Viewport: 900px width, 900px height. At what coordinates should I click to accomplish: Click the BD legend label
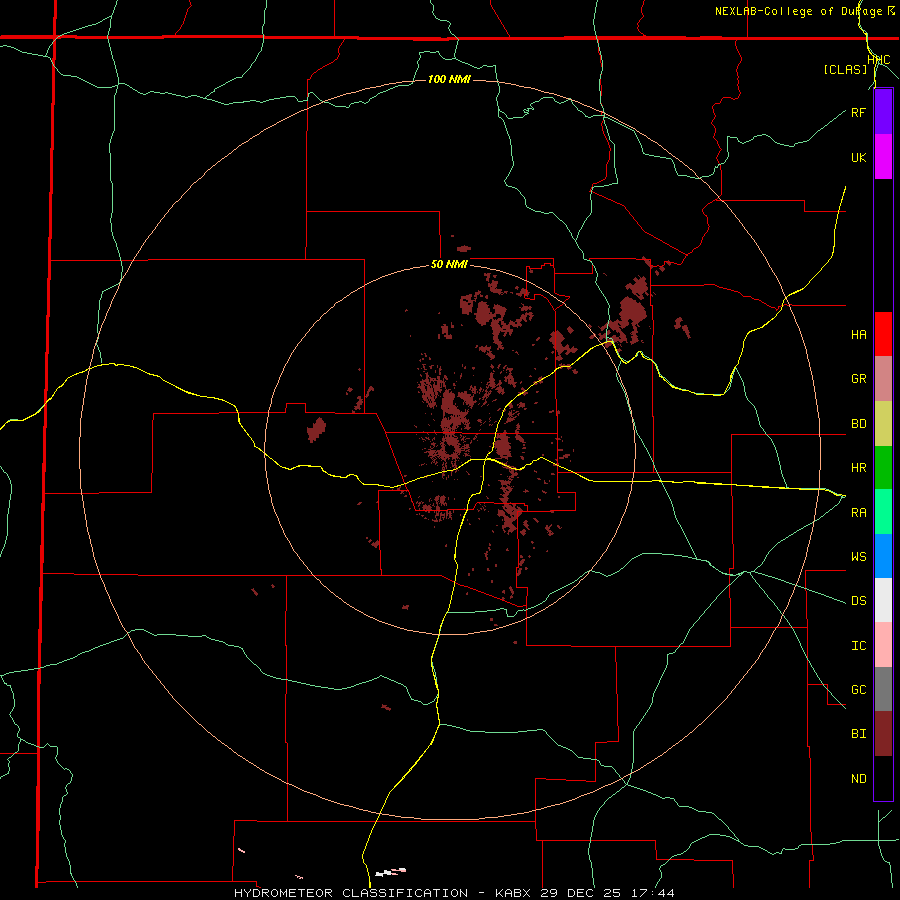tap(859, 424)
